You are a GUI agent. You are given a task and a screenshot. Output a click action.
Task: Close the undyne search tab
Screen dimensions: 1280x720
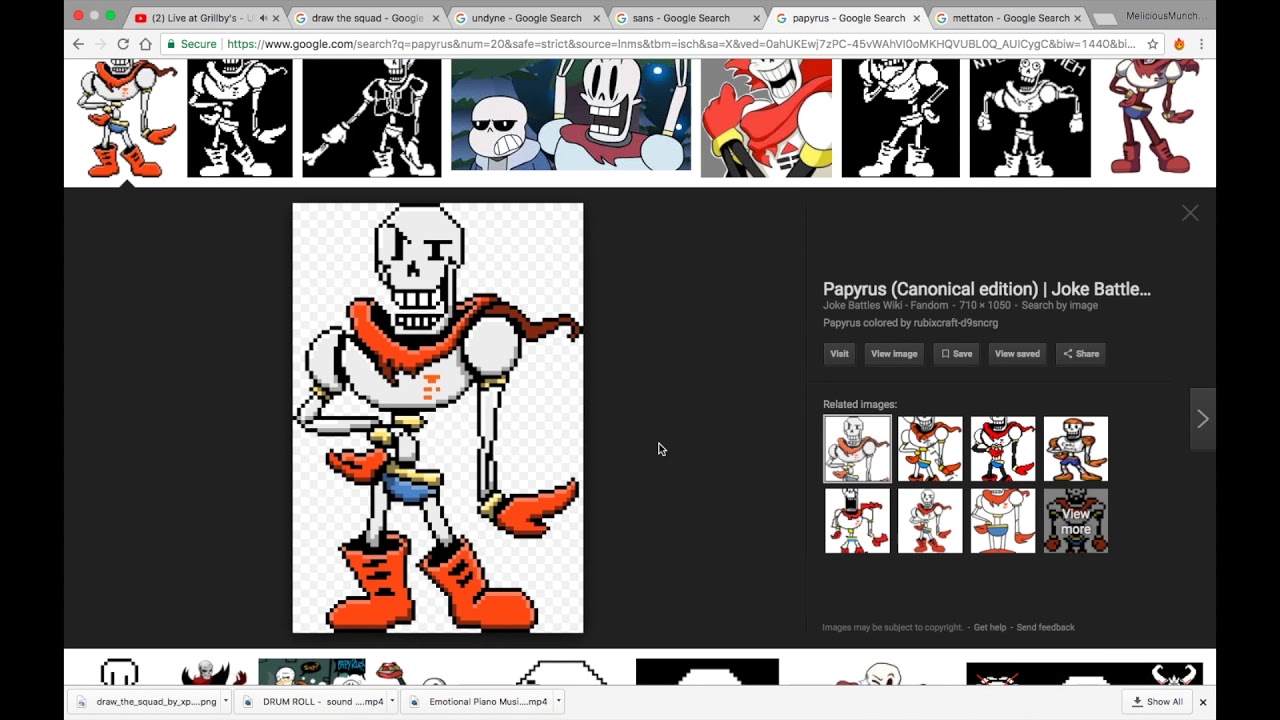pyautogui.click(x=596, y=18)
